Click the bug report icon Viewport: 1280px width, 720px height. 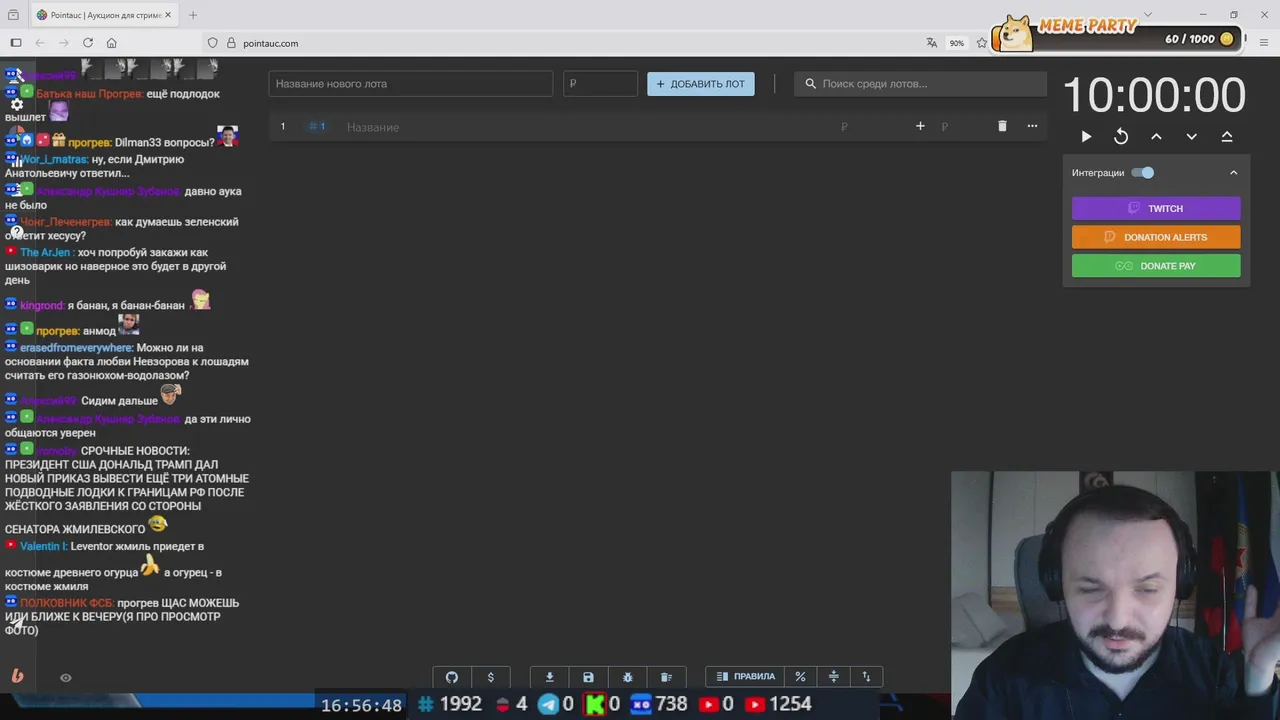pos(627,677)
